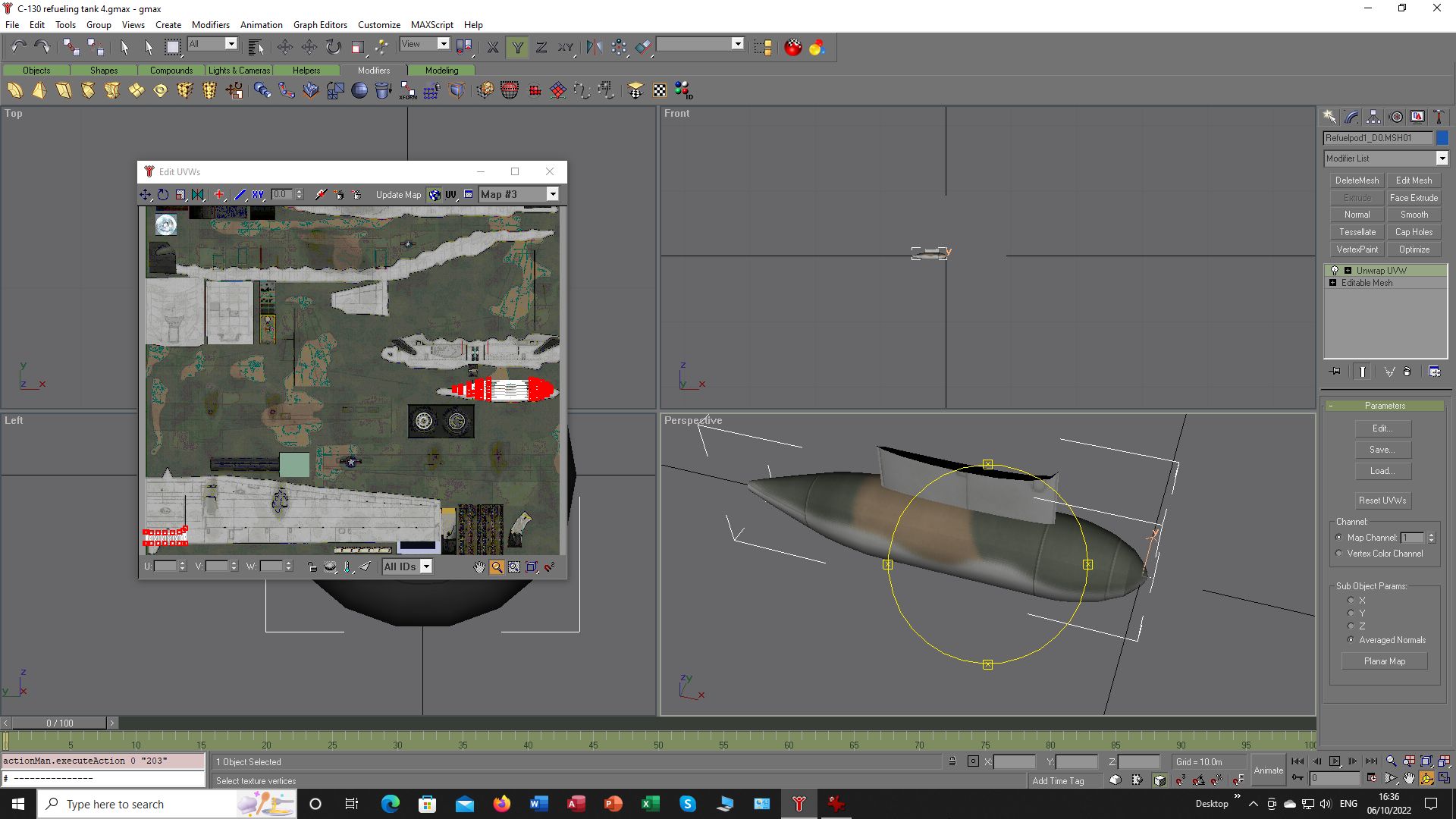Select Vertex Color Channel radio button

tap(1339, 554)
